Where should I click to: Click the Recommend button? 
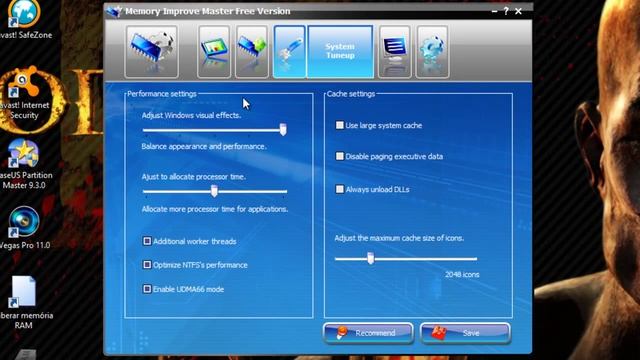click(369, 333)
